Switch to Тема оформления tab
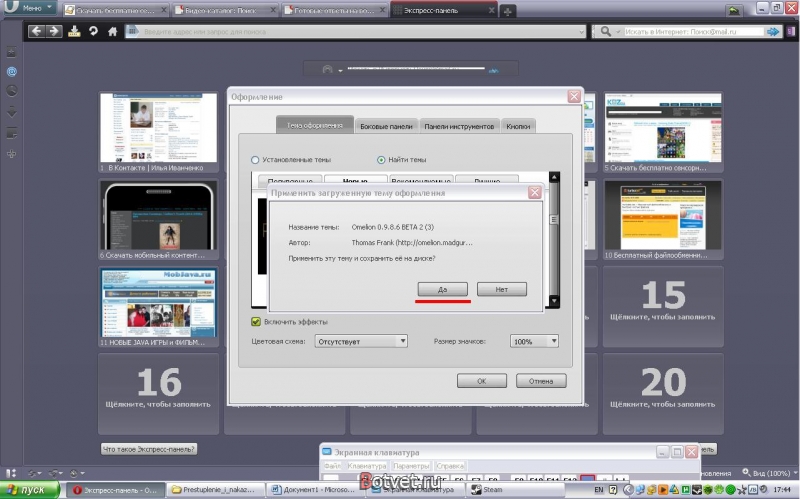The width and height of the screenshot is (800, 499). tap(314, 126)
